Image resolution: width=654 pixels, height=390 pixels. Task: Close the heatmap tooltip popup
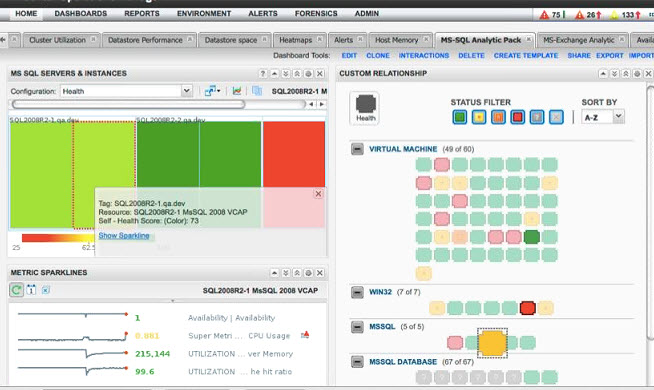[318, 194]
